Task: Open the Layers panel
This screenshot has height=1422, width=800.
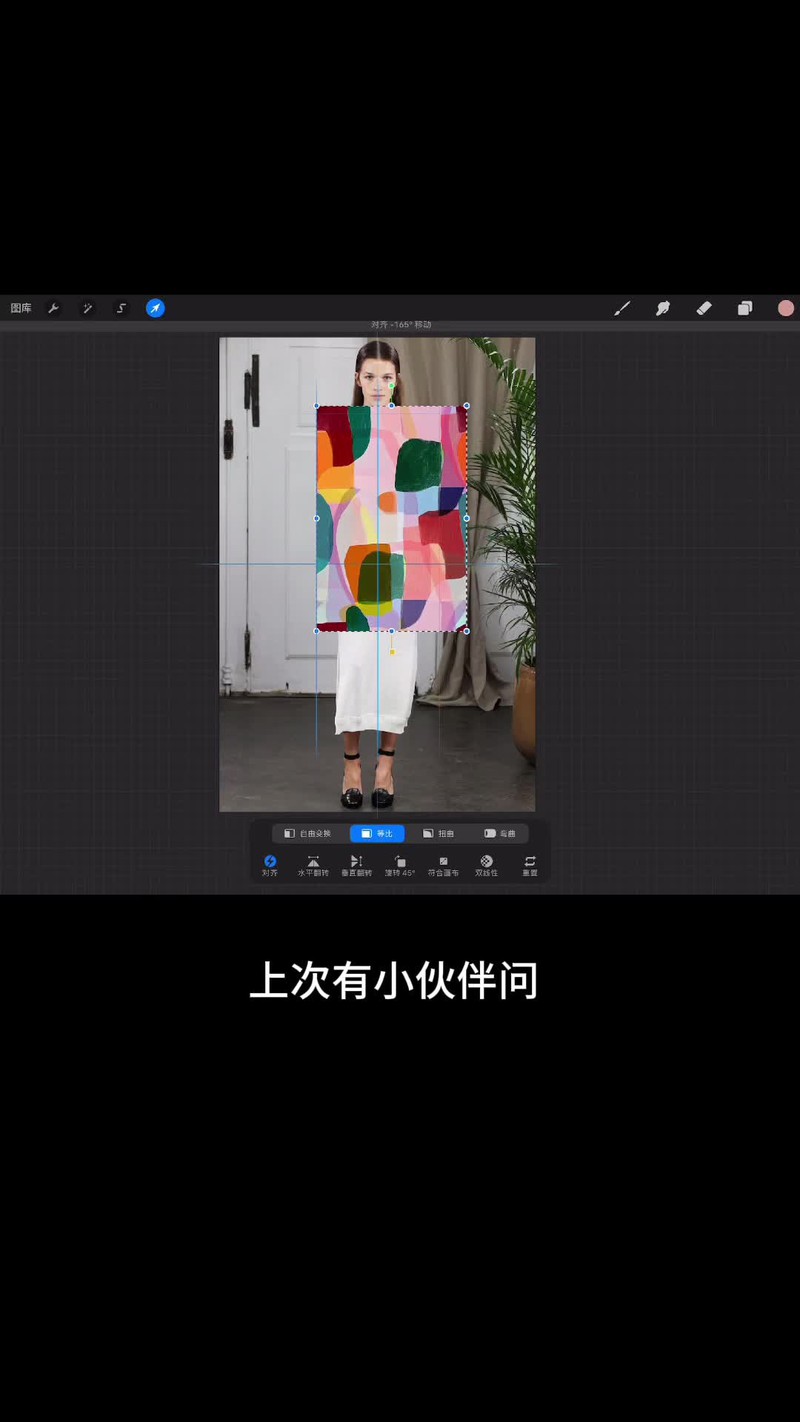Action: pos(745,308)
